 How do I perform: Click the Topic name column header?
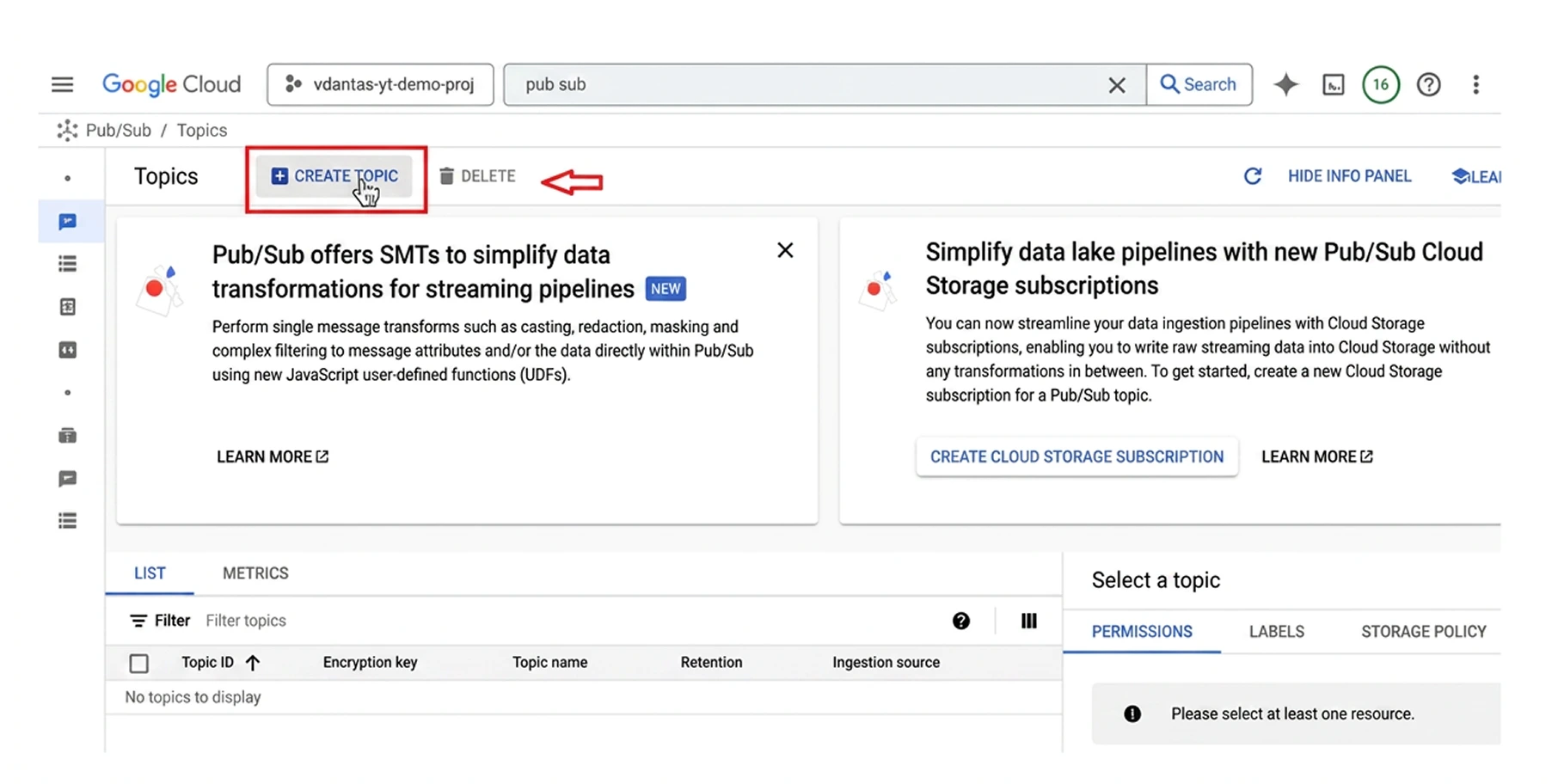pyautogui.click(x=549, y=662)
